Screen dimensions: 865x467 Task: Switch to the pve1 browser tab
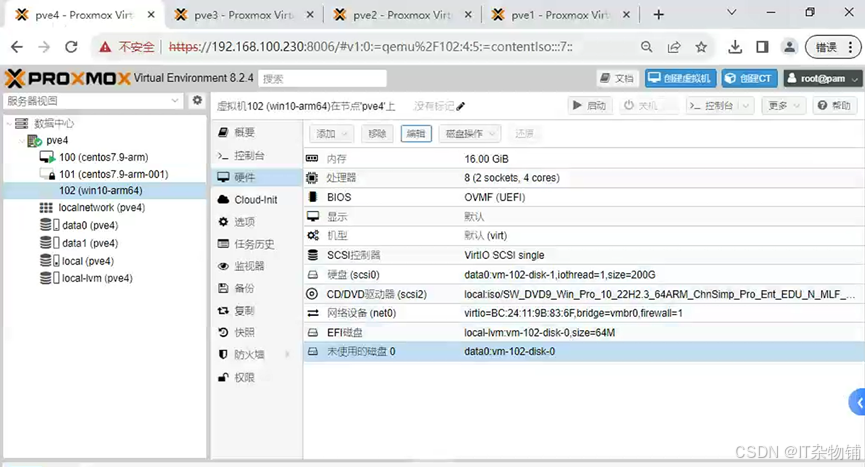click(x=560, y=15)
